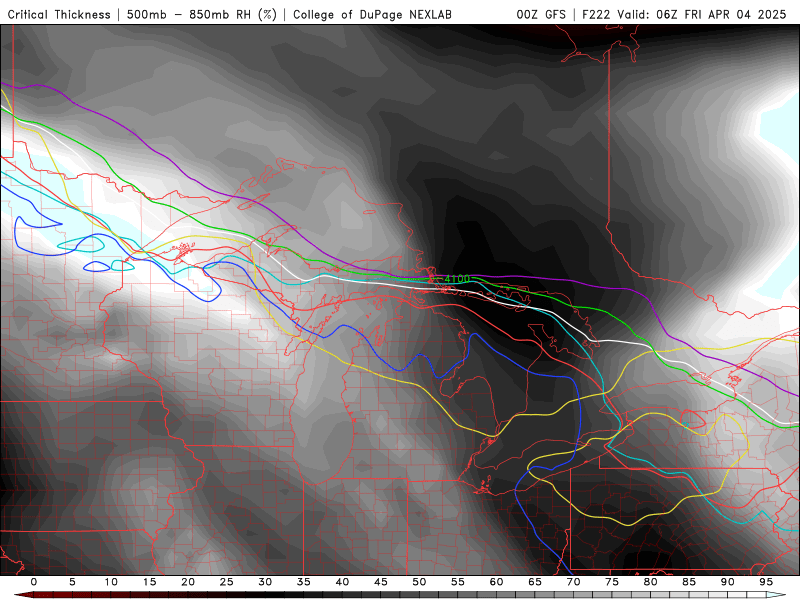Click the "95" colorbar tick label

(x=766, y=582)
